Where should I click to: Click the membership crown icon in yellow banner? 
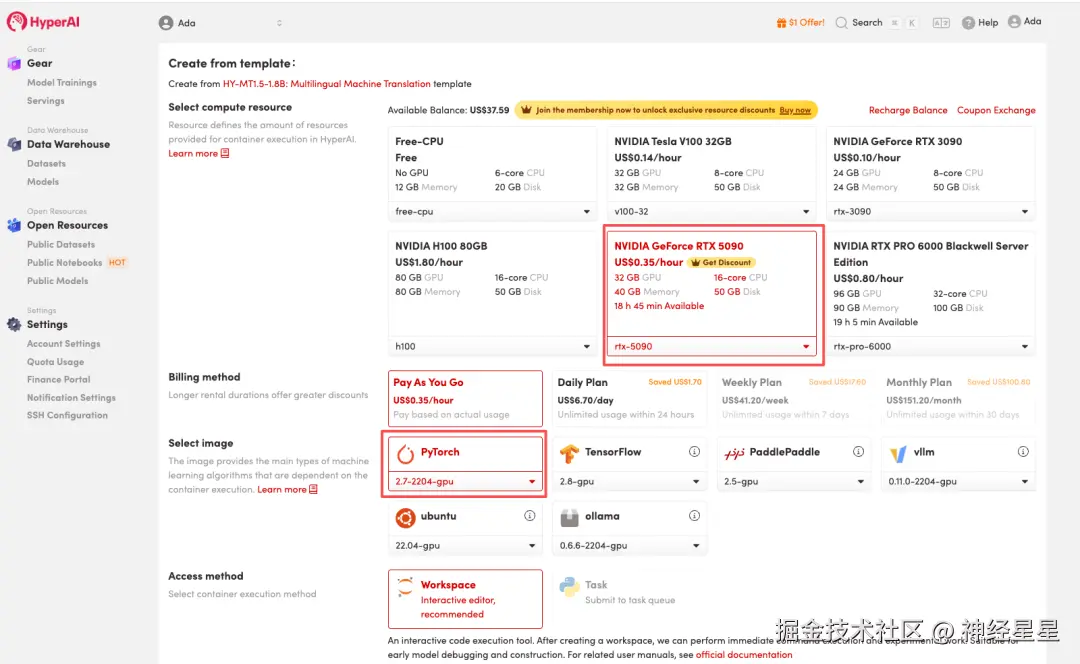pos(526,110)
